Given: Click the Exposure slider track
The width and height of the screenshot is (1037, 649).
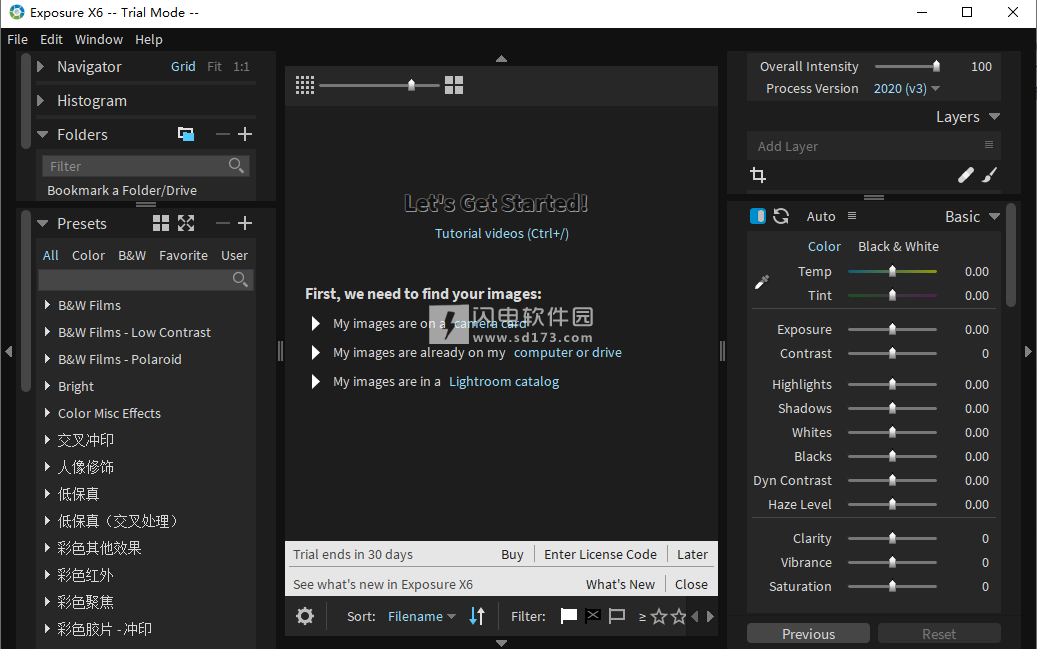Looking at the screenshot, I should coord(892,329).
